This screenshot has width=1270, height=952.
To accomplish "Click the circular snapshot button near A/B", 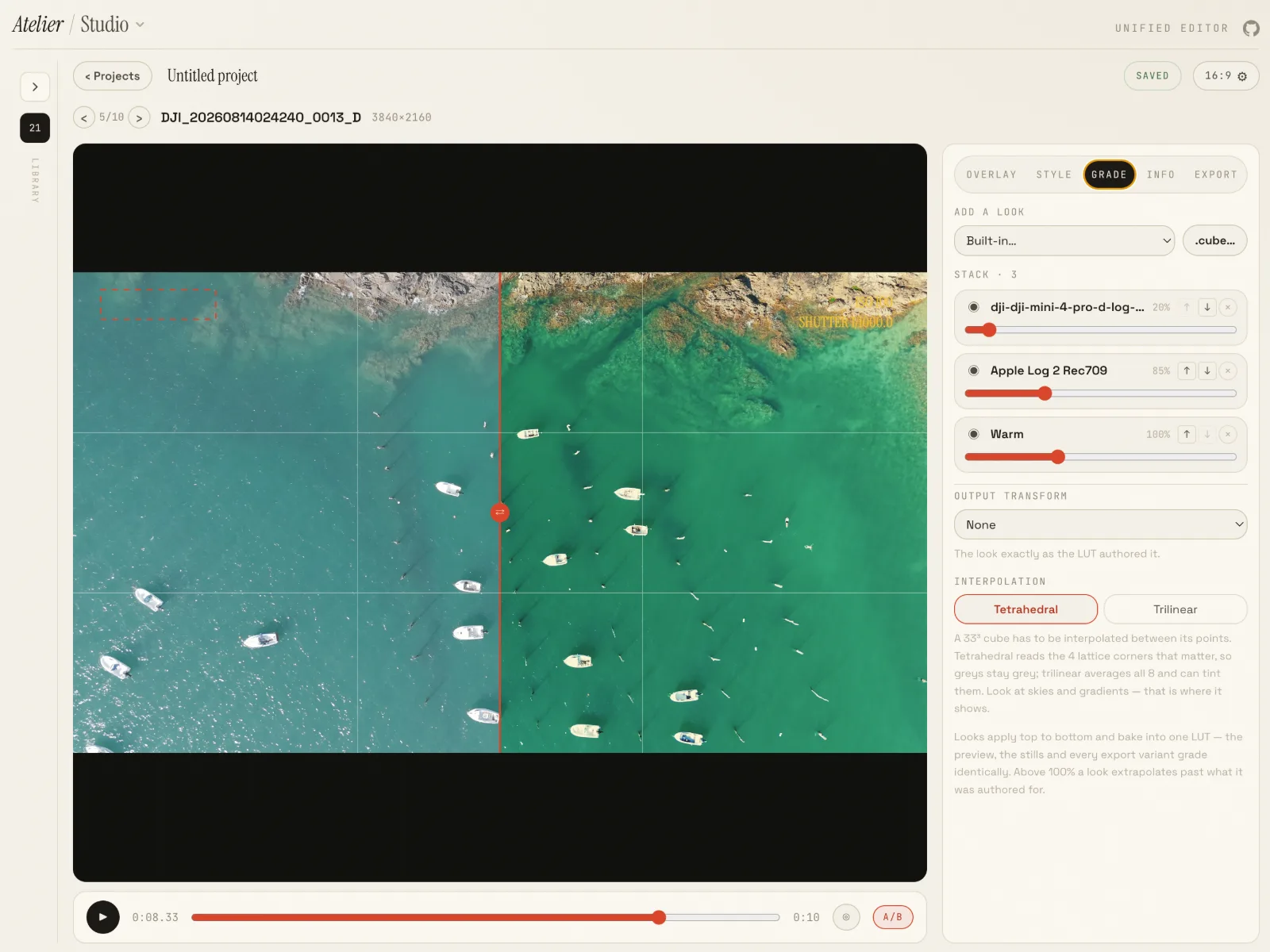I will pyautogui.click(x=846, y=917).
